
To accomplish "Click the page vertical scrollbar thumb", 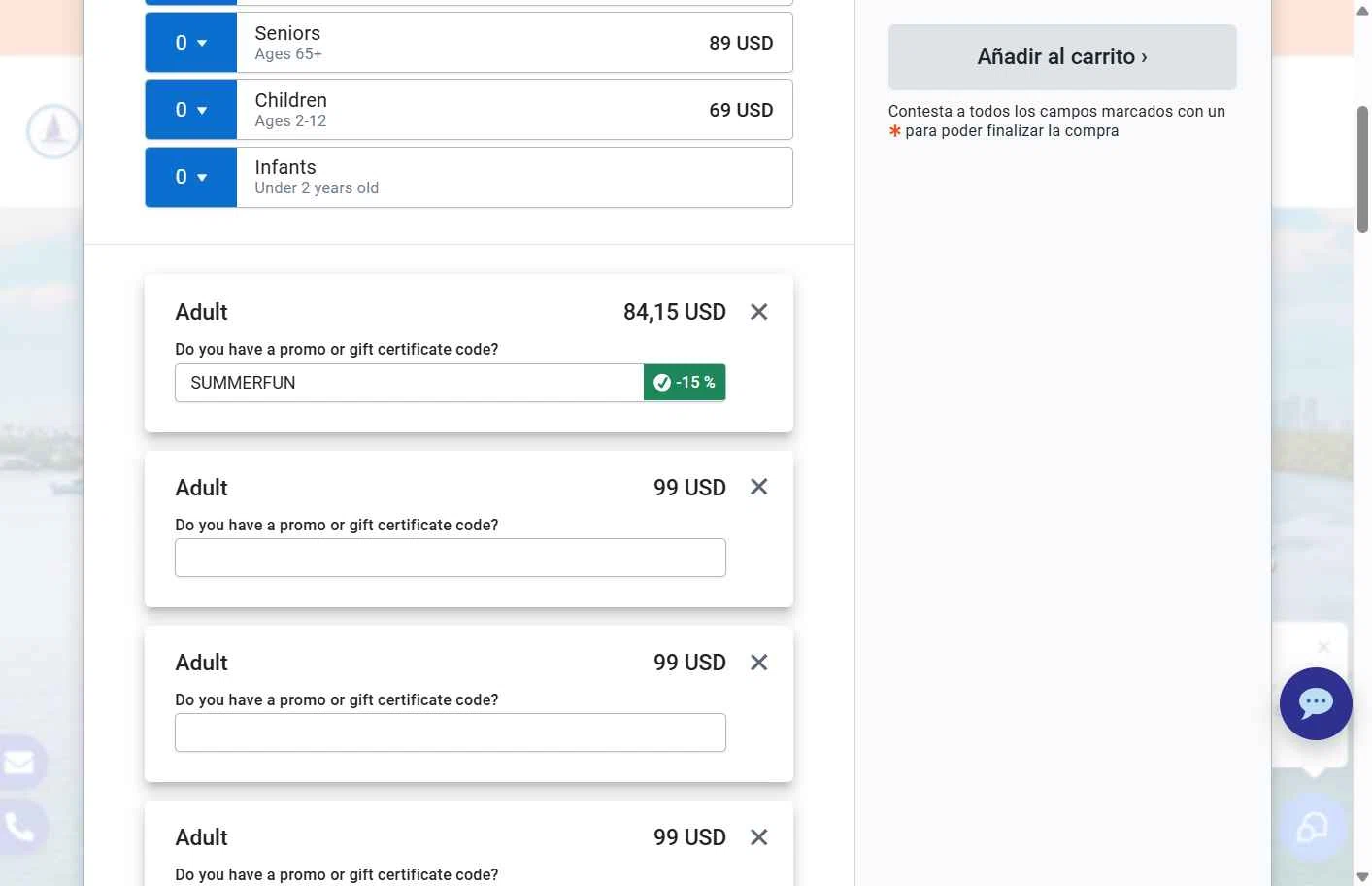I will coord(1362,170).
